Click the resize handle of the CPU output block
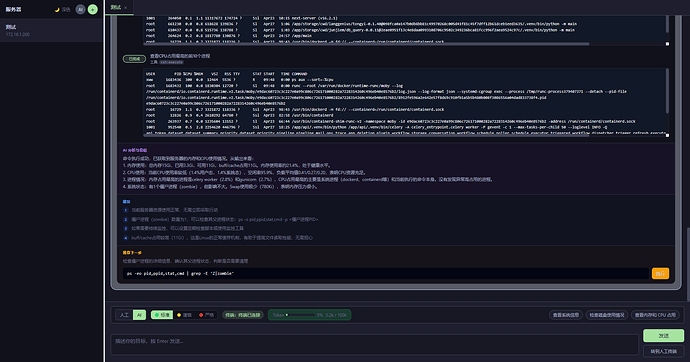This screenshot has width=690, height=362. coord(667,135)
